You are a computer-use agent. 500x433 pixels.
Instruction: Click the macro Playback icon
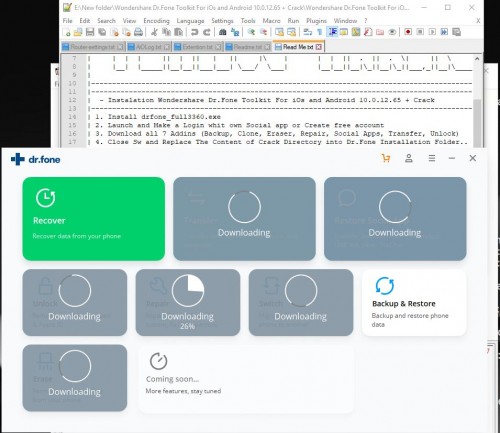click(x=432, y=32)
